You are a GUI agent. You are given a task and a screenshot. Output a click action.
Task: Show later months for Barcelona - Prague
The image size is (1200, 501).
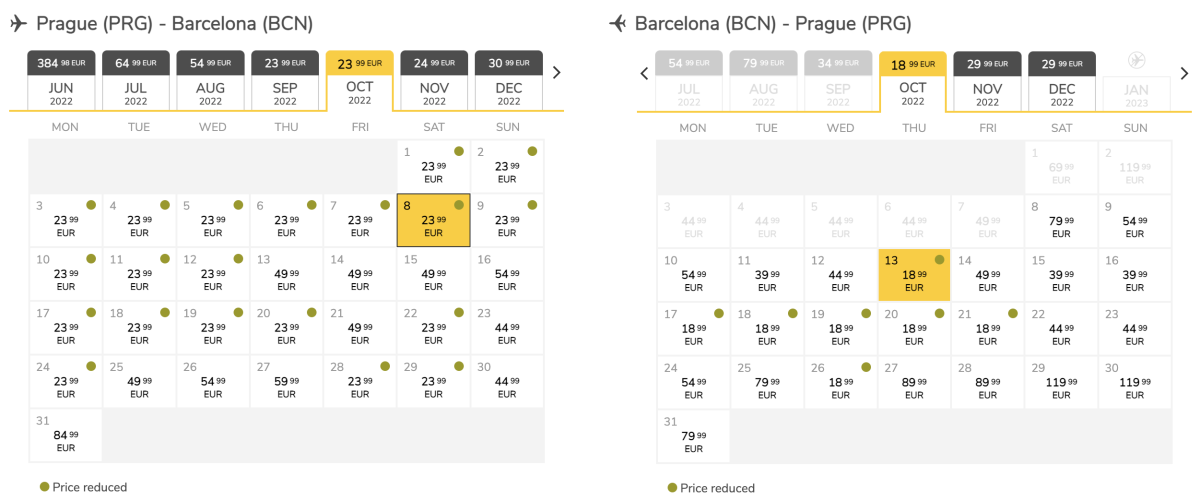1184,73
